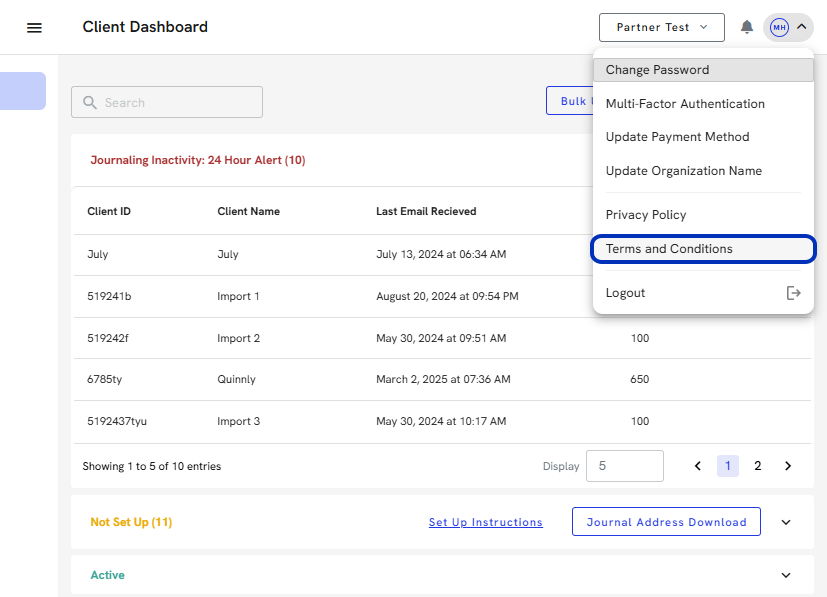Expand the Active section
The image size is (827, 597).
tap(785, 576)
